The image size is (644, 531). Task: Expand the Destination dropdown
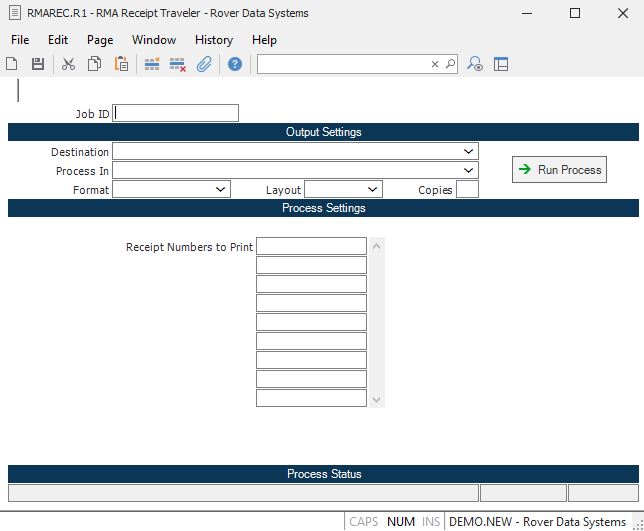[469, 151]
